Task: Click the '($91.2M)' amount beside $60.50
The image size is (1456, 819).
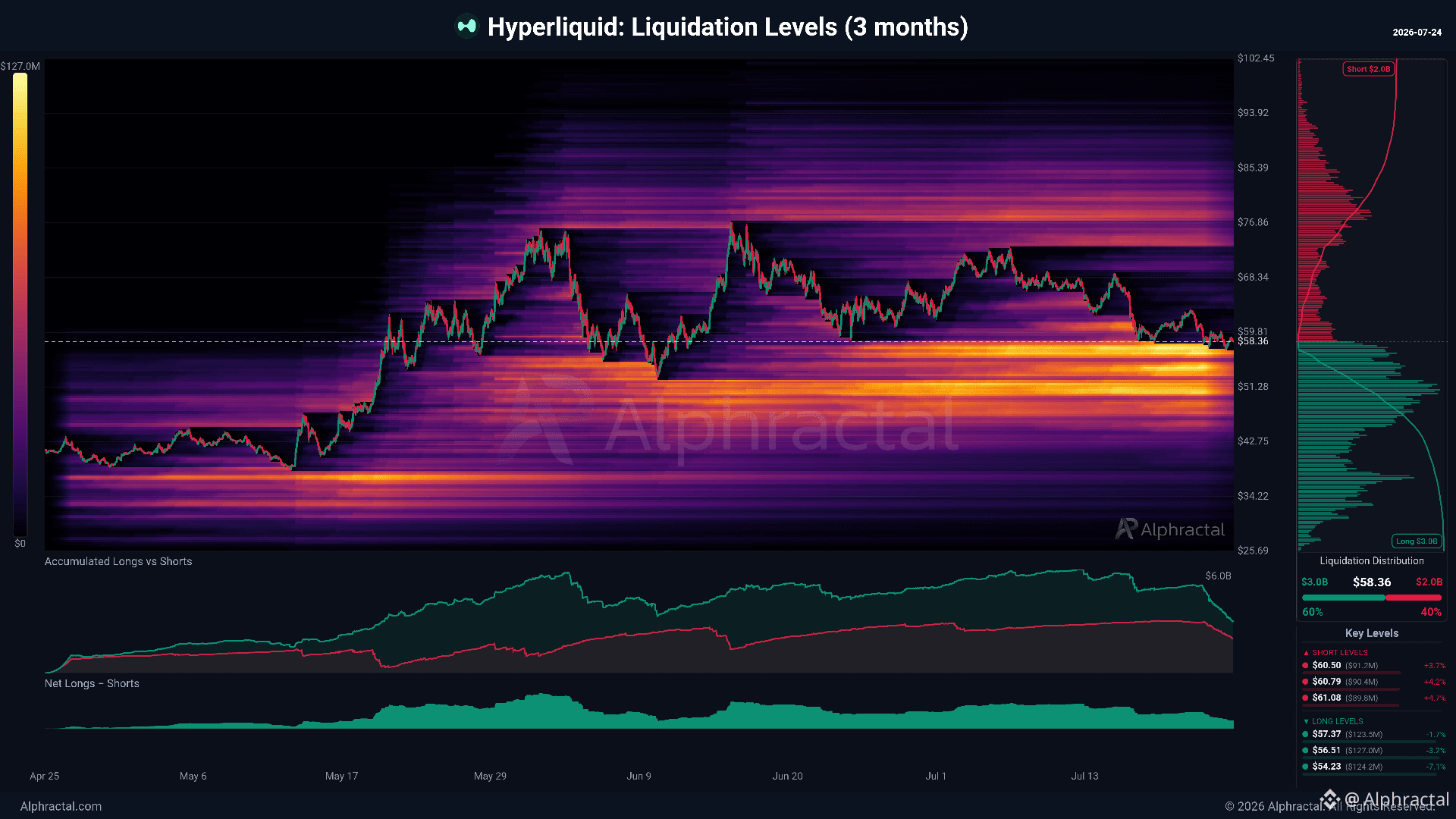Action: click(1362, 666)
